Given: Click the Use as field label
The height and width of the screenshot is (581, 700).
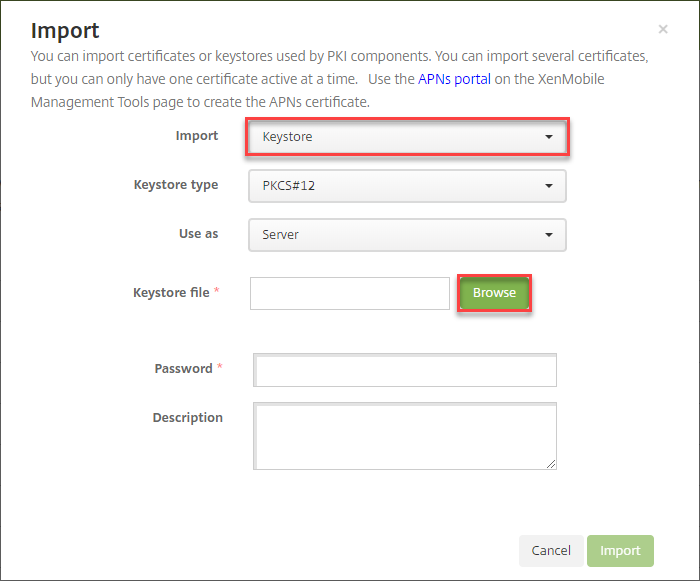Looking at the screenshot, I should tap(198, 234).
